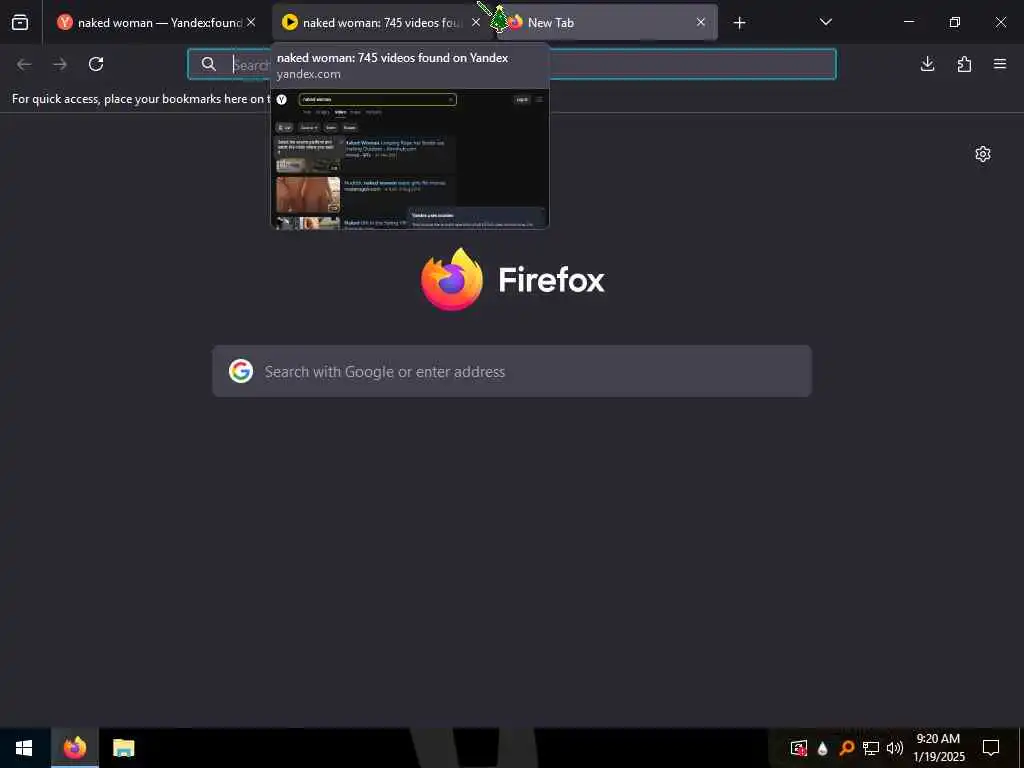Minimize the Firefox window
This screenshot has width=1024, height=768.
(x=908, y=22)
